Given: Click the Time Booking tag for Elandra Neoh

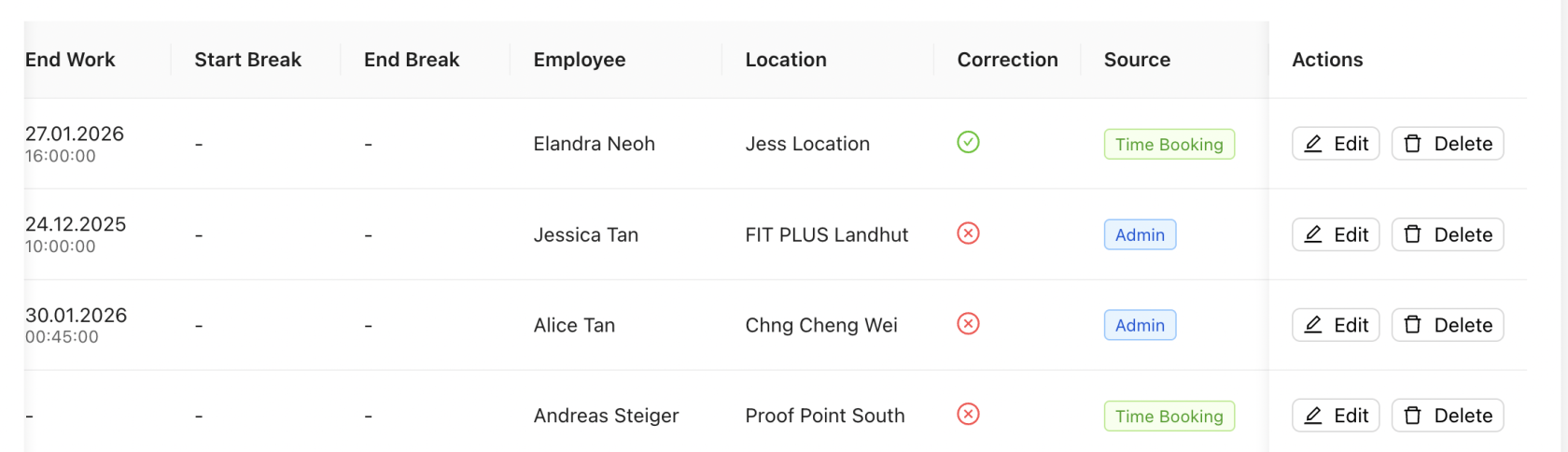Looking at the screenshot, I should pyautogui.click(x=1169, y=145).
